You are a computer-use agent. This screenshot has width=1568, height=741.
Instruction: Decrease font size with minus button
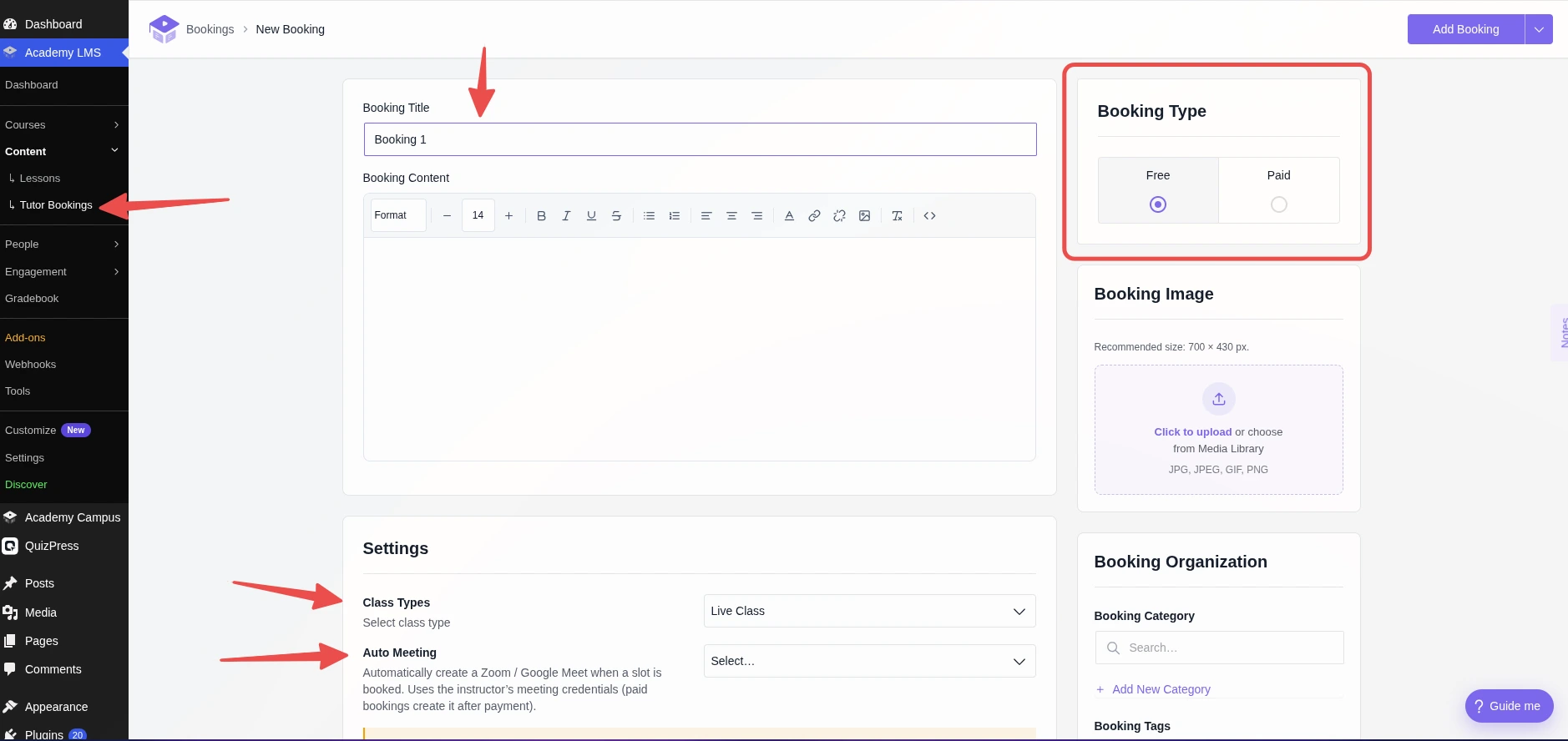point(448,216)
